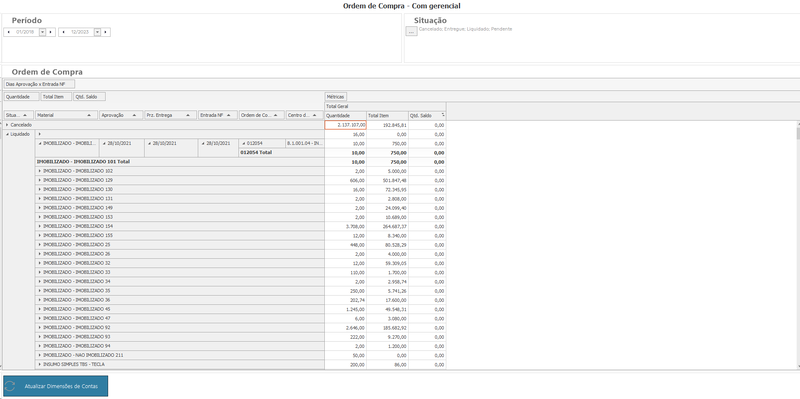Select Qtd. Saldo data field chip
Viewport: 800px width, 399px height.
[89, 96]
